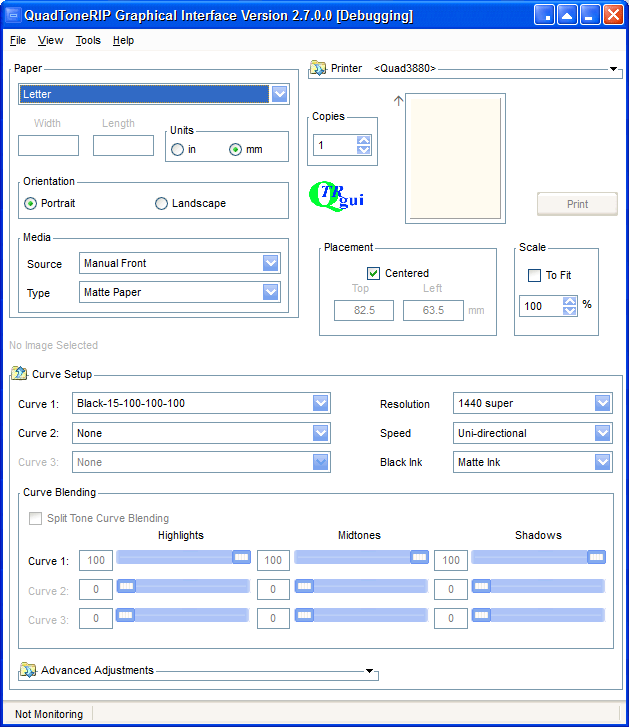Open the View menu
The width and height of the screenshot is (629, 727).
51,41
